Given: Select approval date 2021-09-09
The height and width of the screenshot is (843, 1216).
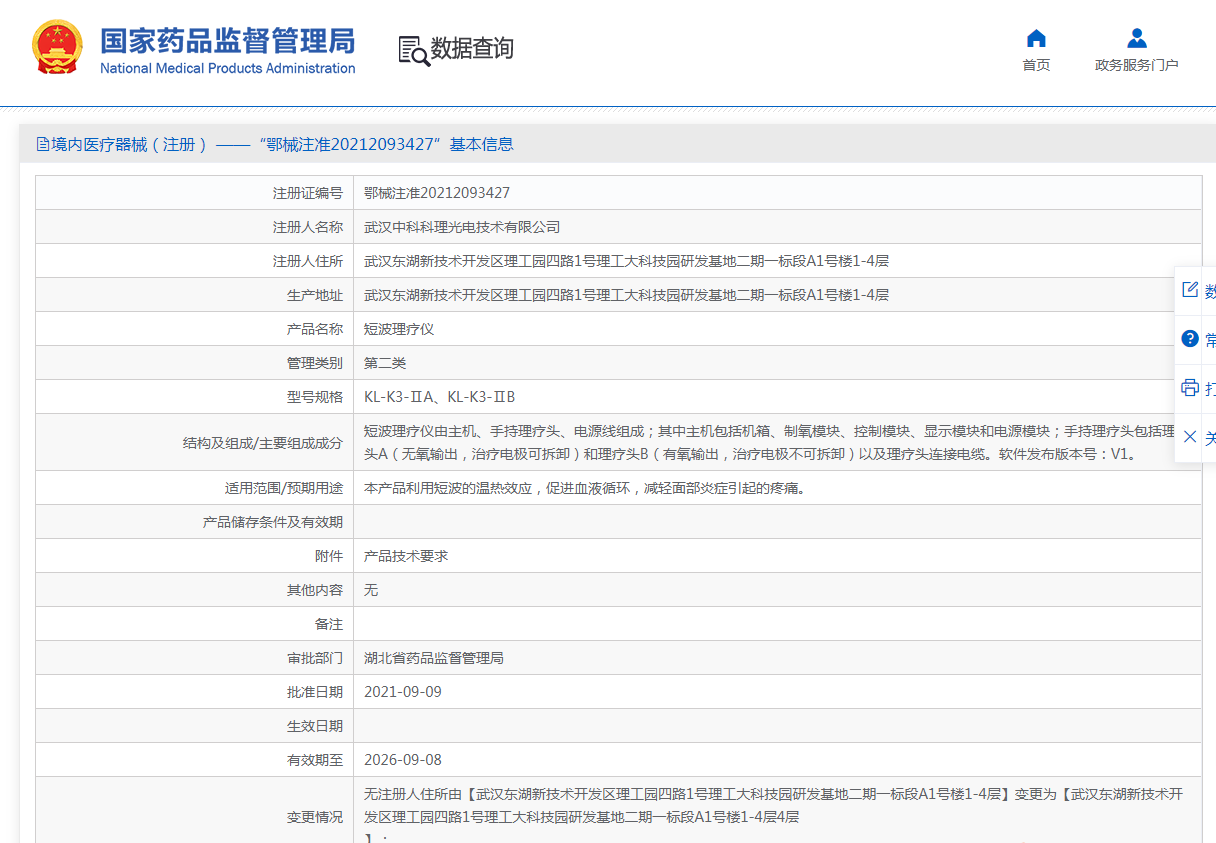Looking at the screenshot, I should click(x=403, y=692).
